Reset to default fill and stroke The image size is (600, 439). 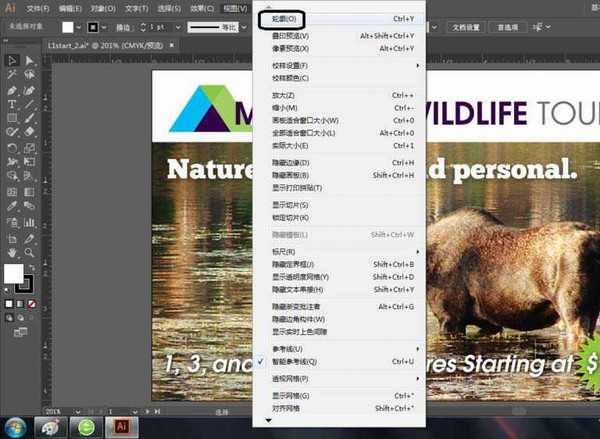click(x=7, y=290)
